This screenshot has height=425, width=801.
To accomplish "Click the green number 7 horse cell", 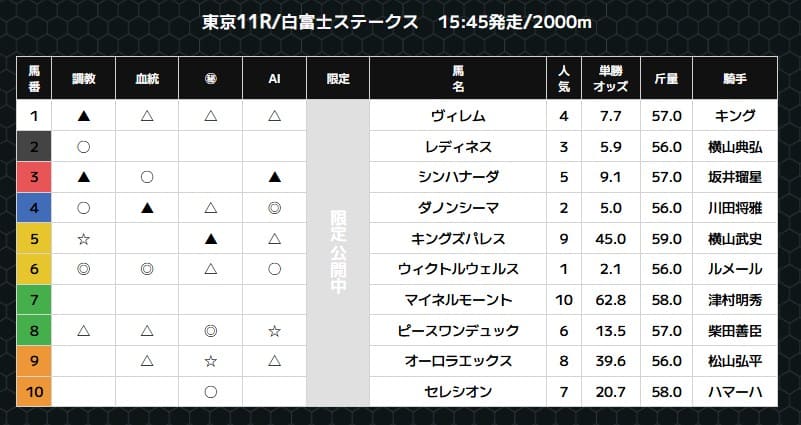I will tap(34, 300).
